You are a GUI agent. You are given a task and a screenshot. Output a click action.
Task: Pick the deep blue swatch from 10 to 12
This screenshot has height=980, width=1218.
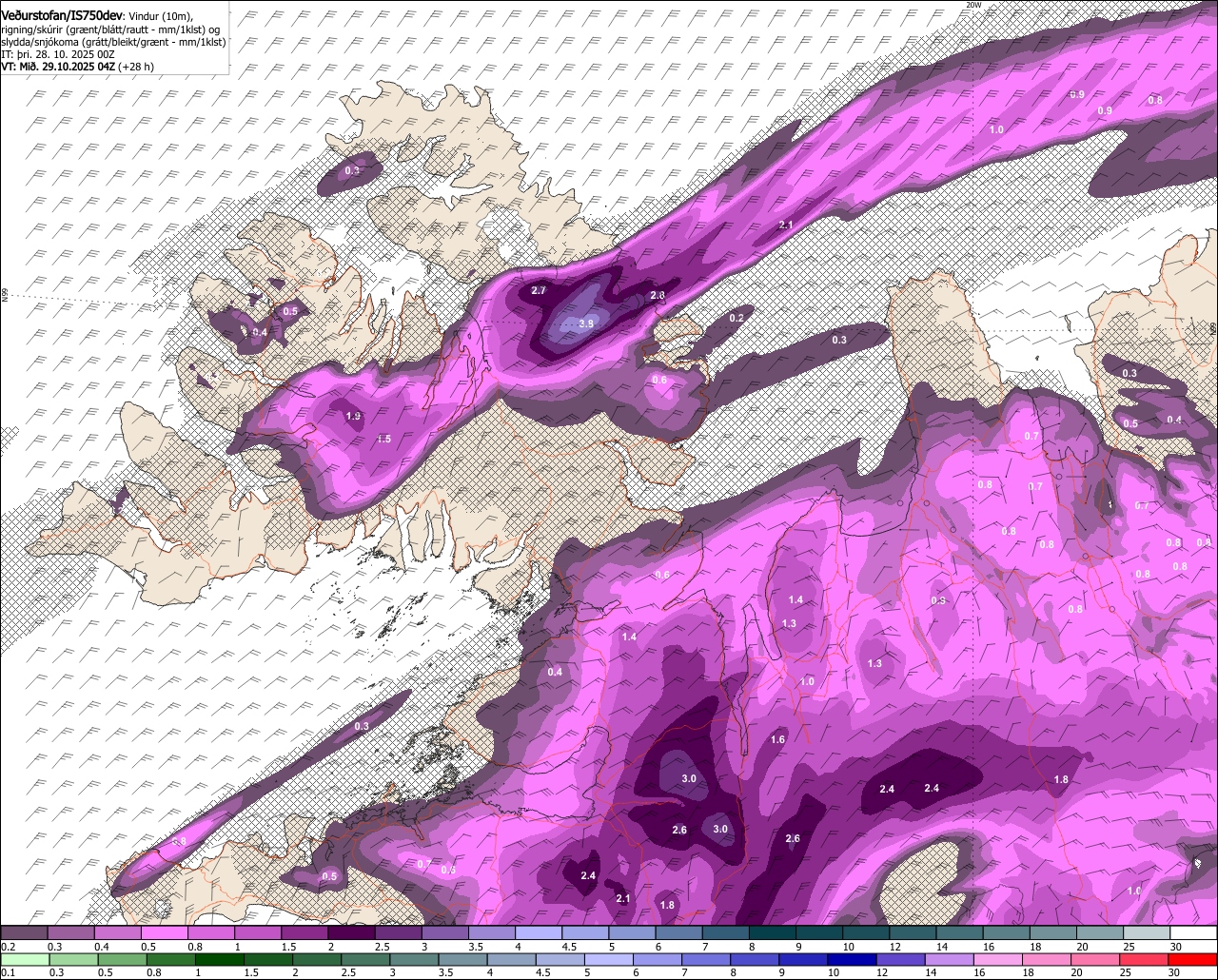[x=855, y=960]
